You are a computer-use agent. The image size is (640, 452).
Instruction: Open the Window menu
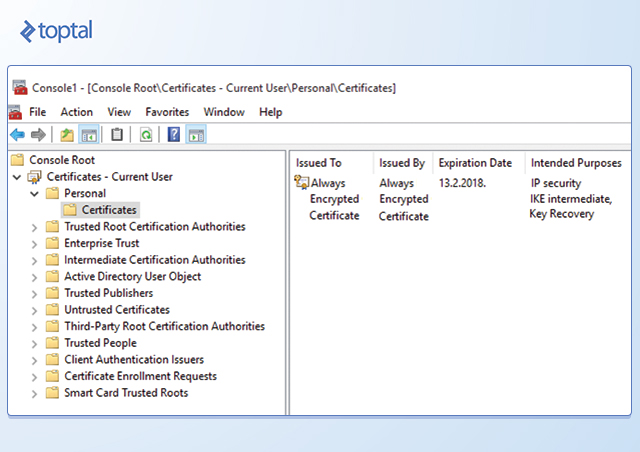(224, 112)
